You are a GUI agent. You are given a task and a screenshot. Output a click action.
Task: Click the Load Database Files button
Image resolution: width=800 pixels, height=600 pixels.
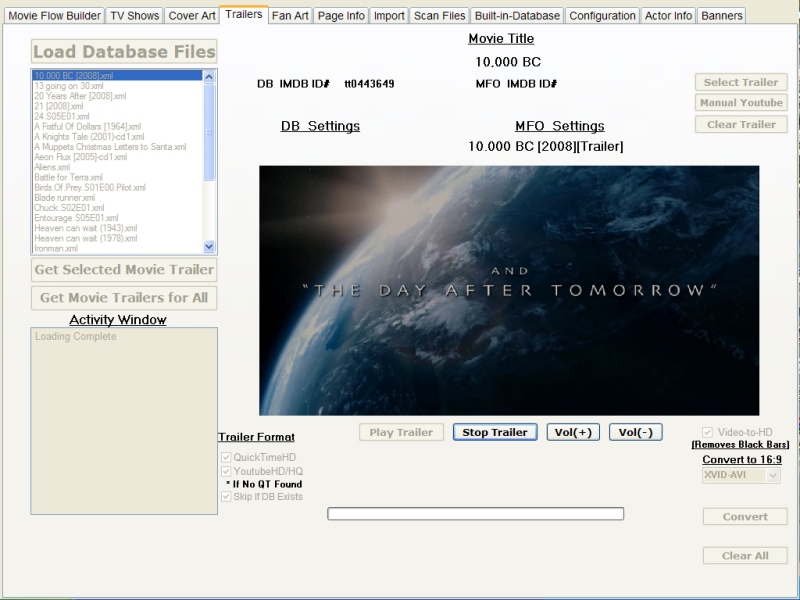124,52
